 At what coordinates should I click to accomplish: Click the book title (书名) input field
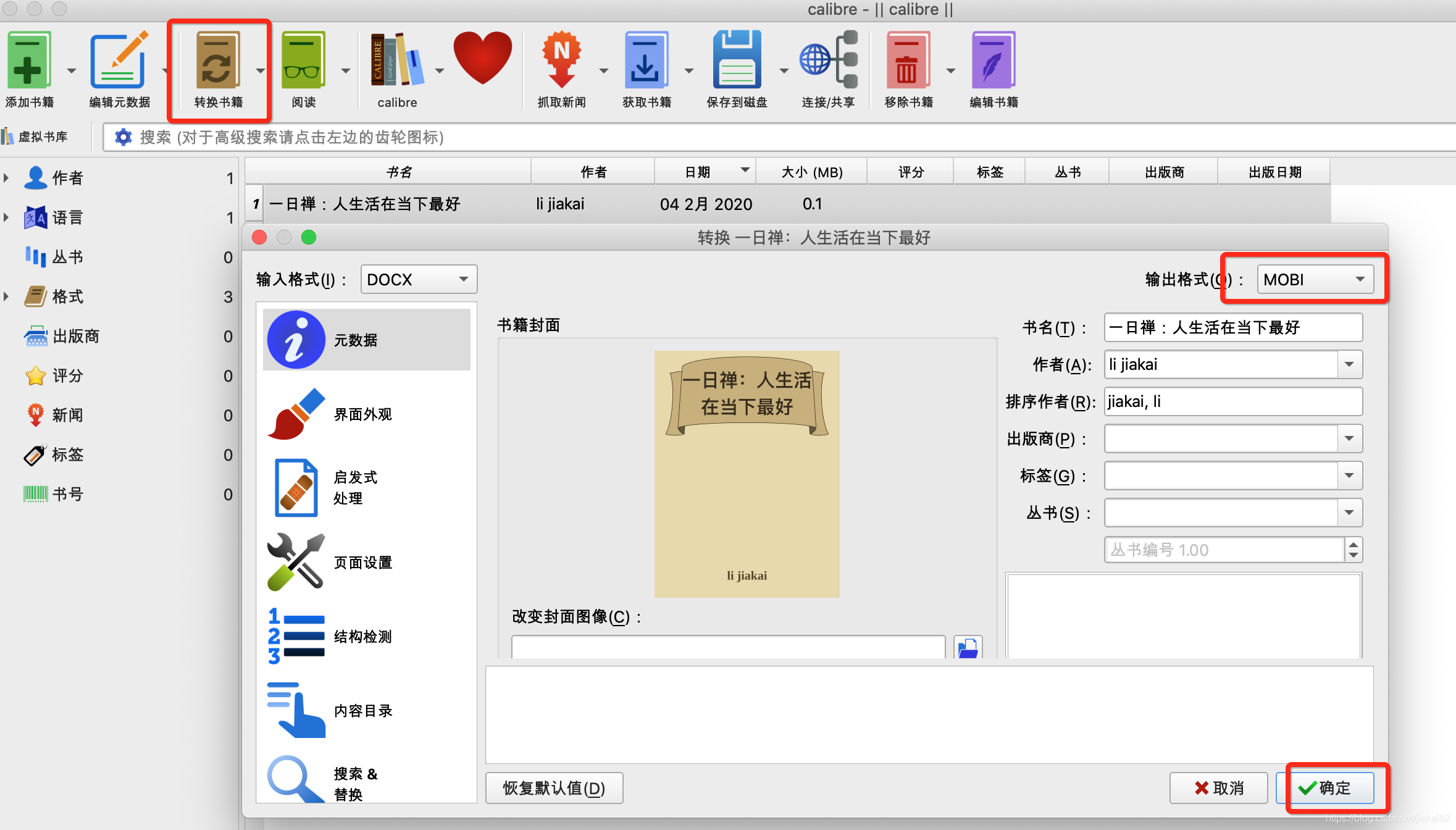1233,327
